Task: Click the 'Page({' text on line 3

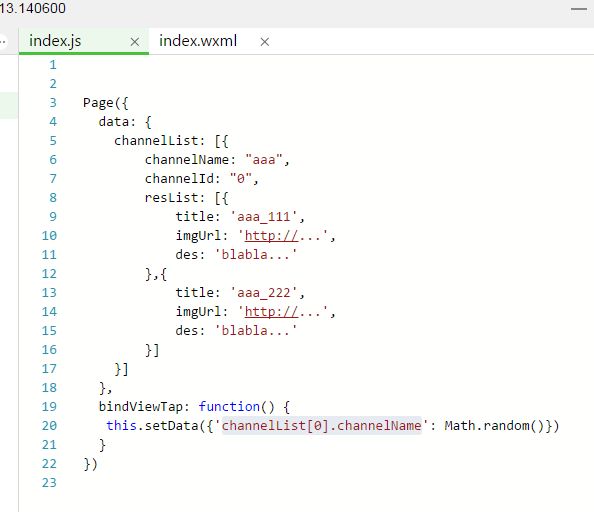Action: tap(106, 103)
